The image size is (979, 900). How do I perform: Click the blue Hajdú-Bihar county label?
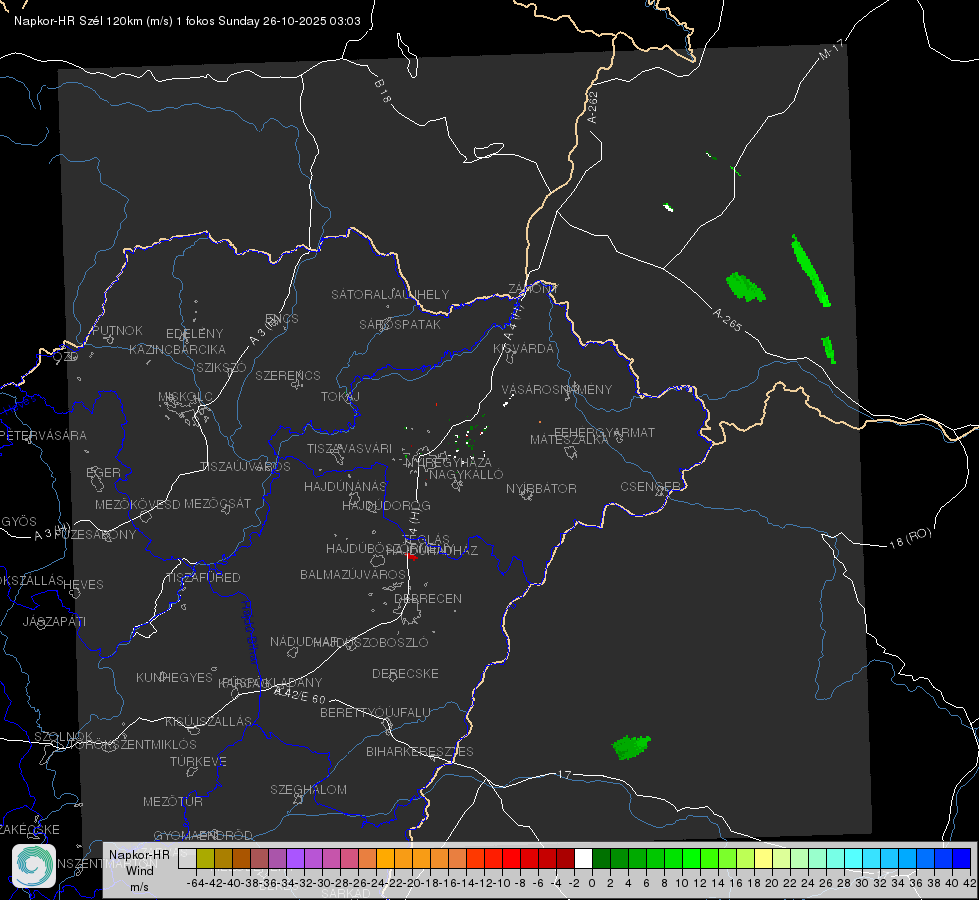coord(249,632)
